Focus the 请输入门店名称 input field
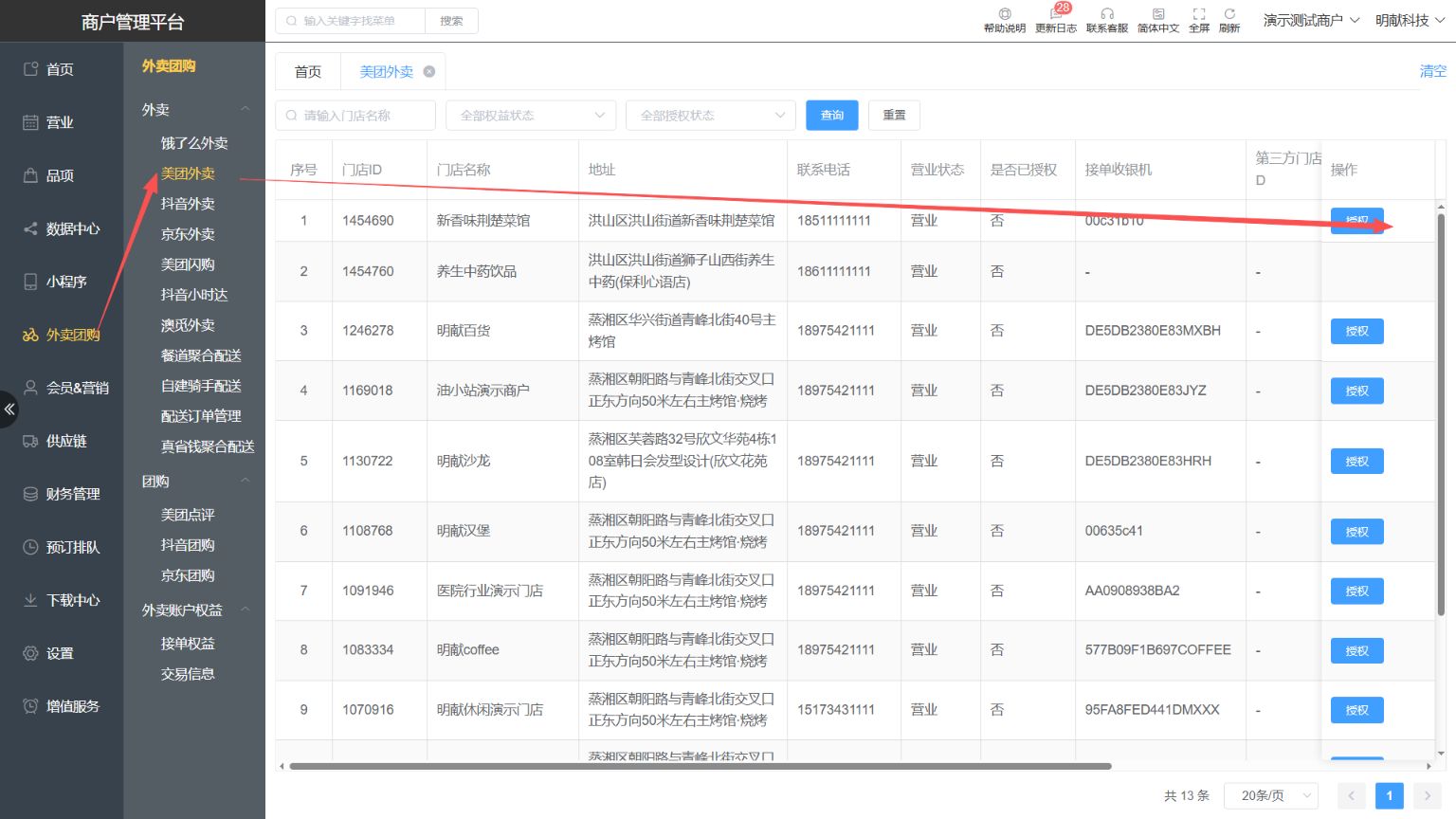1456x819 pixels. [355, 116]
